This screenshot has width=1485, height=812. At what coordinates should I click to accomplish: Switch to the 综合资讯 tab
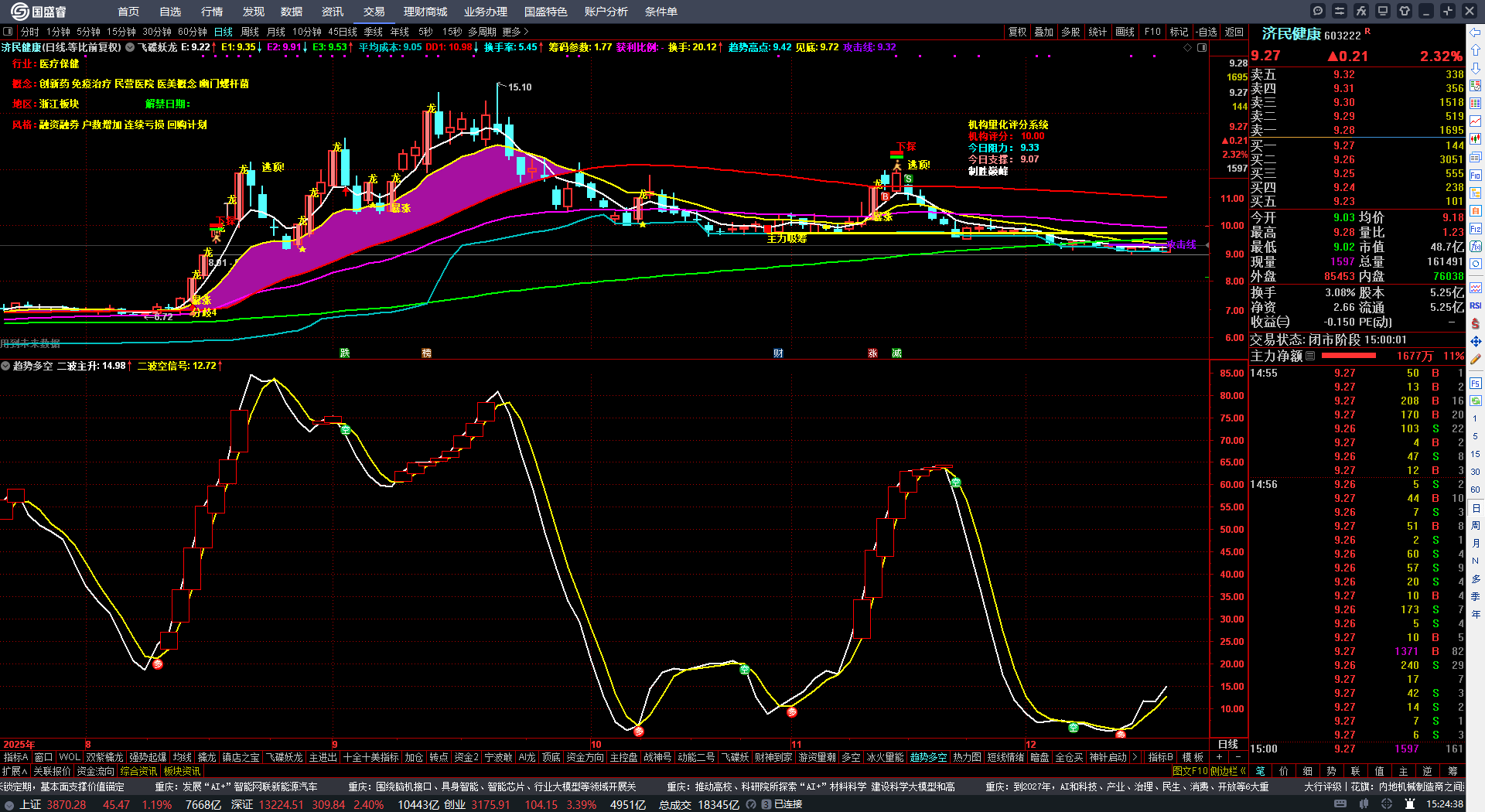coord(138,771)
